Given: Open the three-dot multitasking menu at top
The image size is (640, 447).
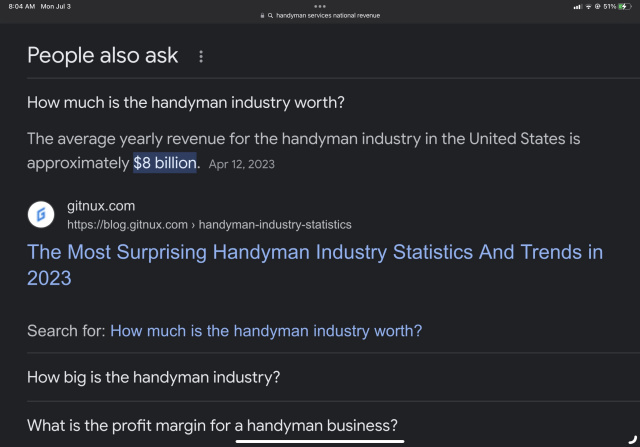Looking at the screenshot, I should pyautogui.click(x=320, y=6).
